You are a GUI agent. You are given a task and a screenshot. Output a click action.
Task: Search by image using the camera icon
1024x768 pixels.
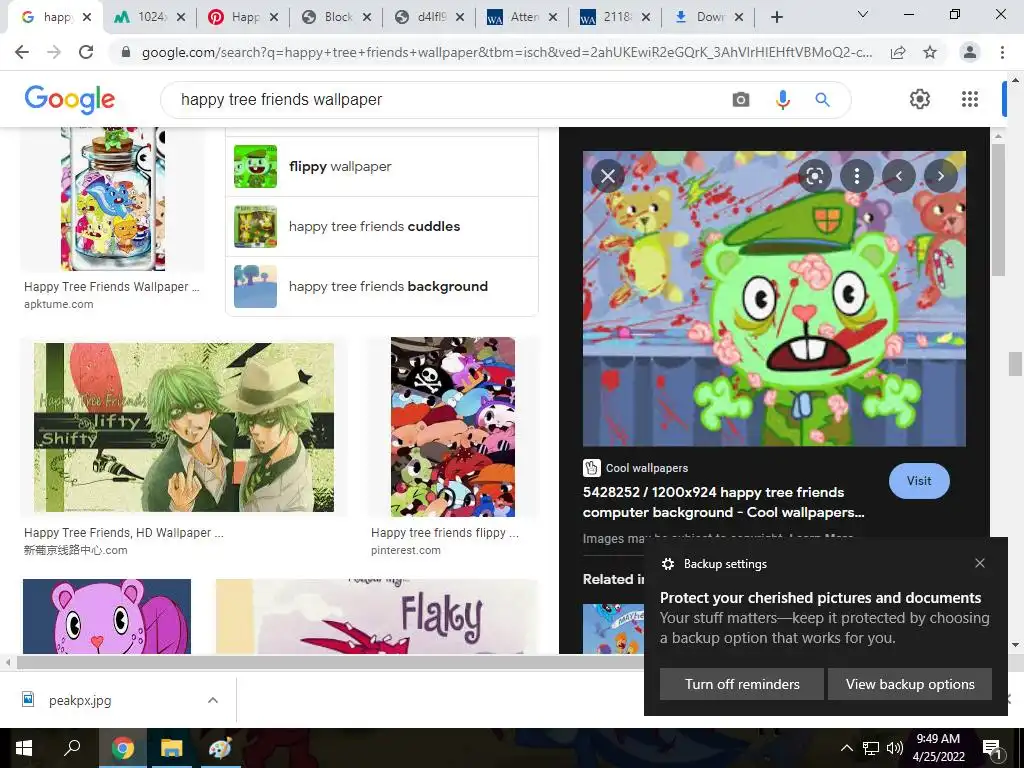coord(741,99)
